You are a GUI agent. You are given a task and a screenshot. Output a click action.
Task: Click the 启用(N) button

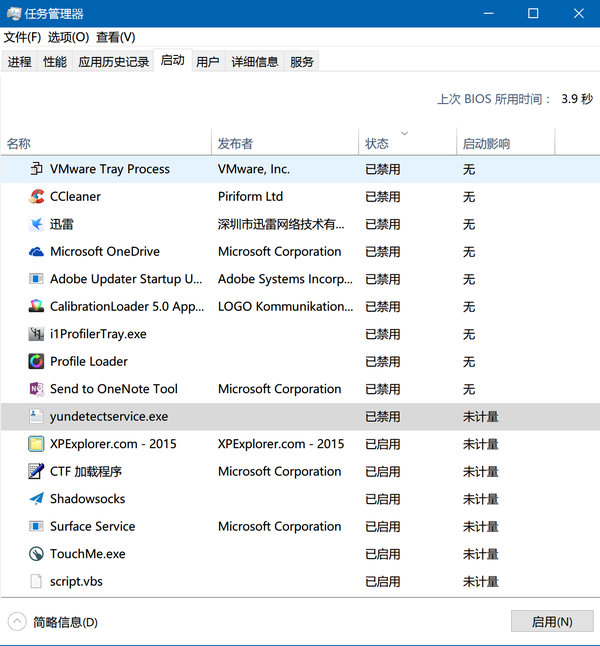[552, 621]
